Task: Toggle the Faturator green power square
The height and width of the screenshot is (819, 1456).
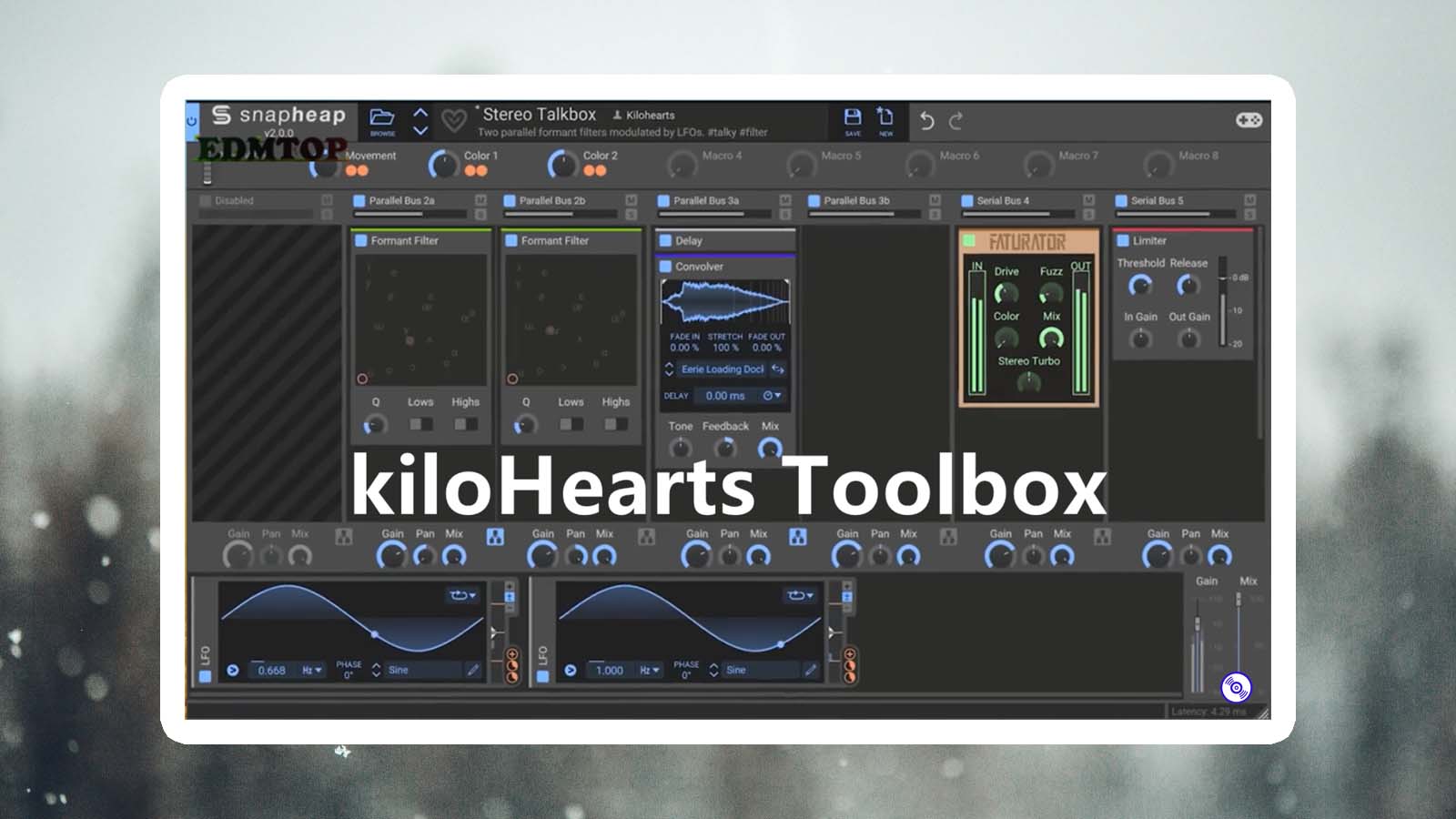Action: pos(969,241)
